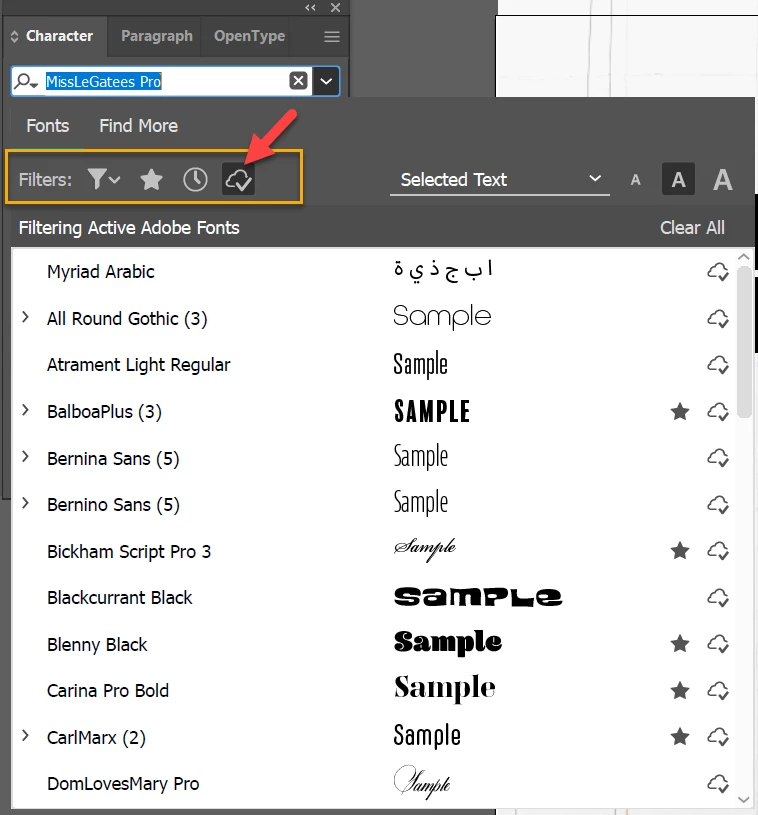Click the cloud icon for DomLovesMary Pro
This screenshot has width=758, height=815.
[718, 783]
